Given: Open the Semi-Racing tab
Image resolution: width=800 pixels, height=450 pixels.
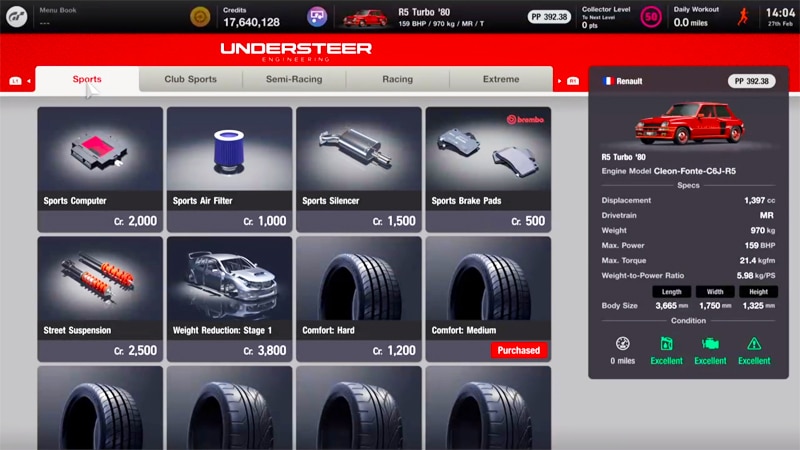Looking at the screenshot, I should 294,79.
